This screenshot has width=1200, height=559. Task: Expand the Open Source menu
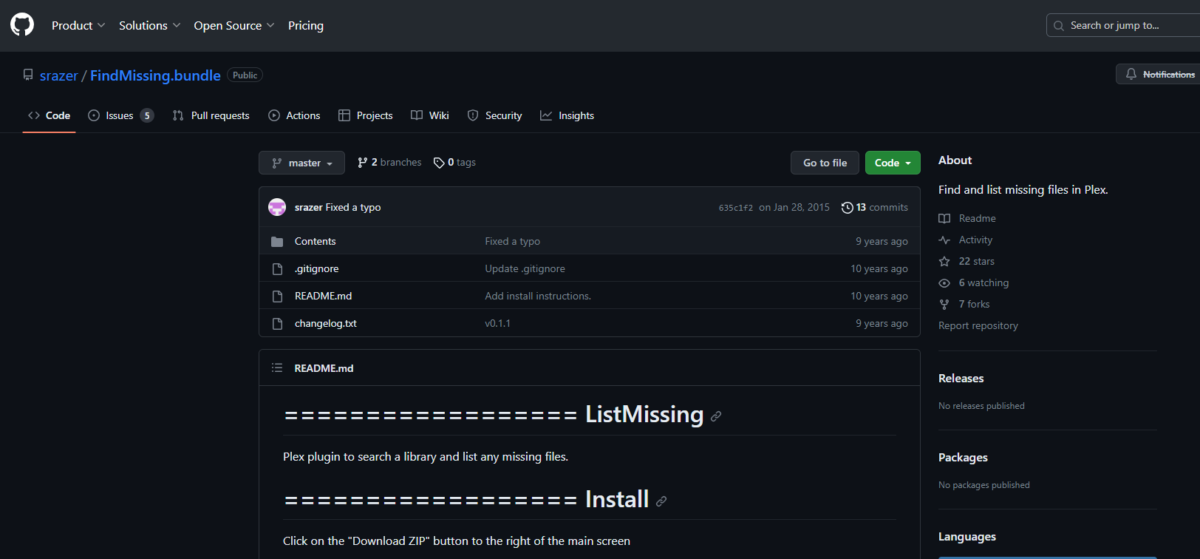234,25
